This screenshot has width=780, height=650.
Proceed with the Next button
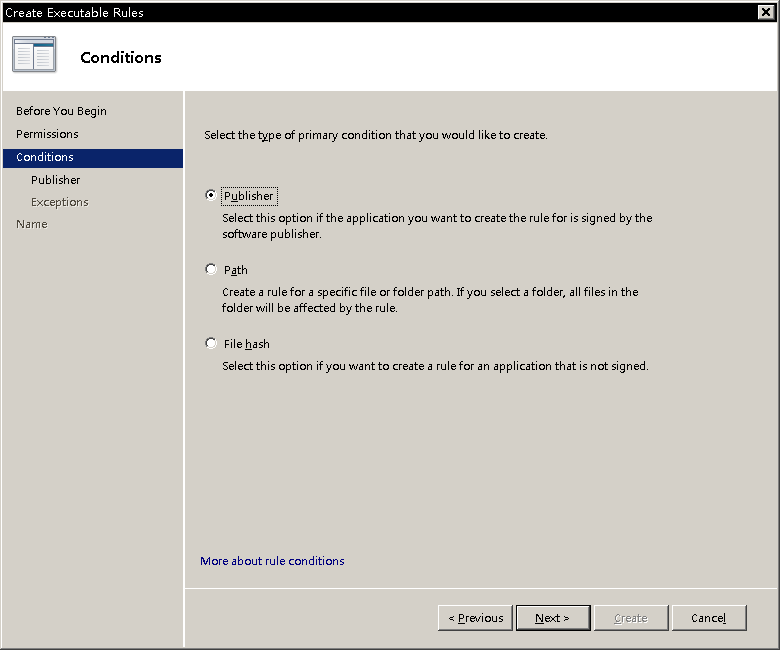pos(553,618)
